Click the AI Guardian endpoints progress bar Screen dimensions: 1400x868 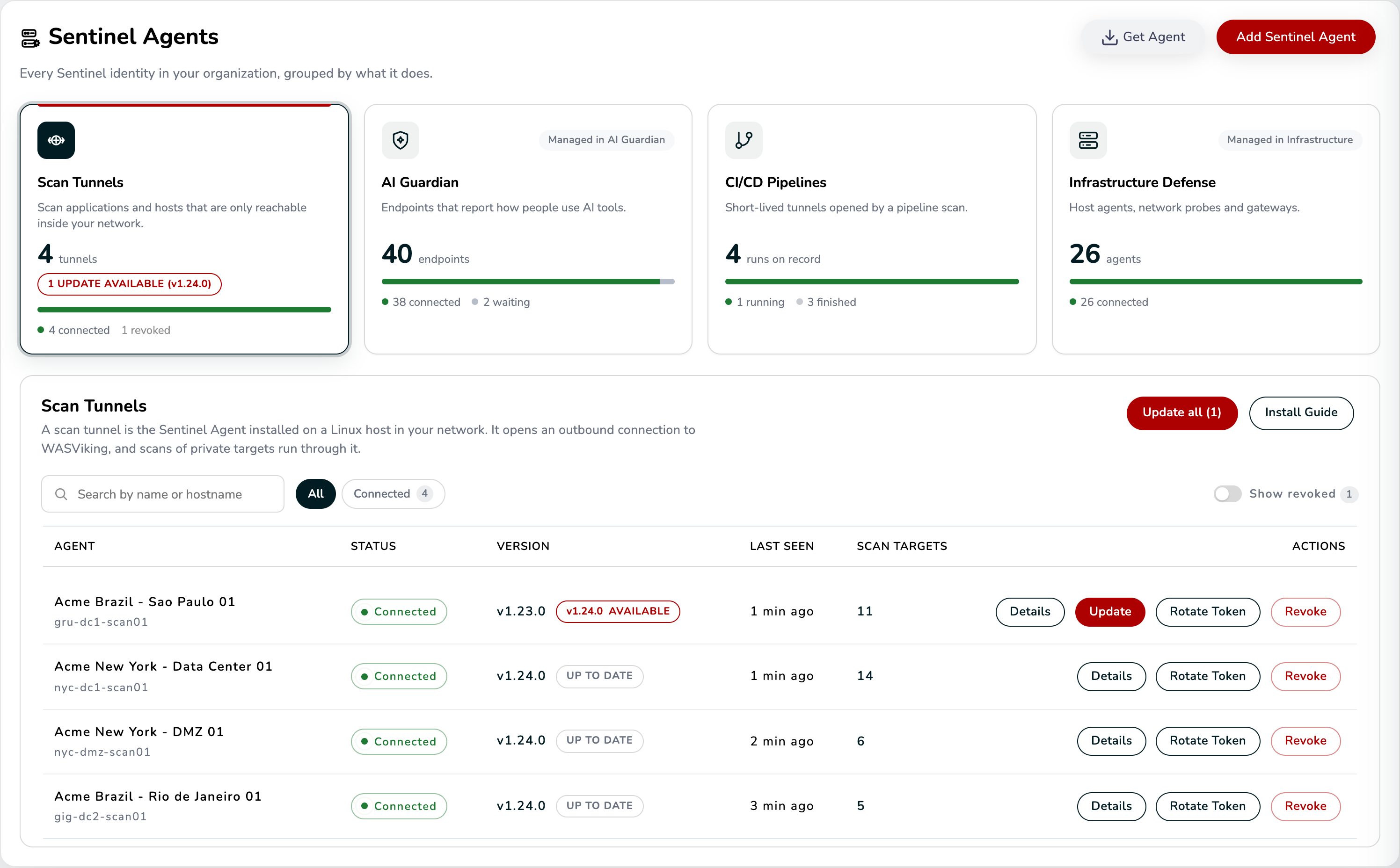(x=528, y=281)
